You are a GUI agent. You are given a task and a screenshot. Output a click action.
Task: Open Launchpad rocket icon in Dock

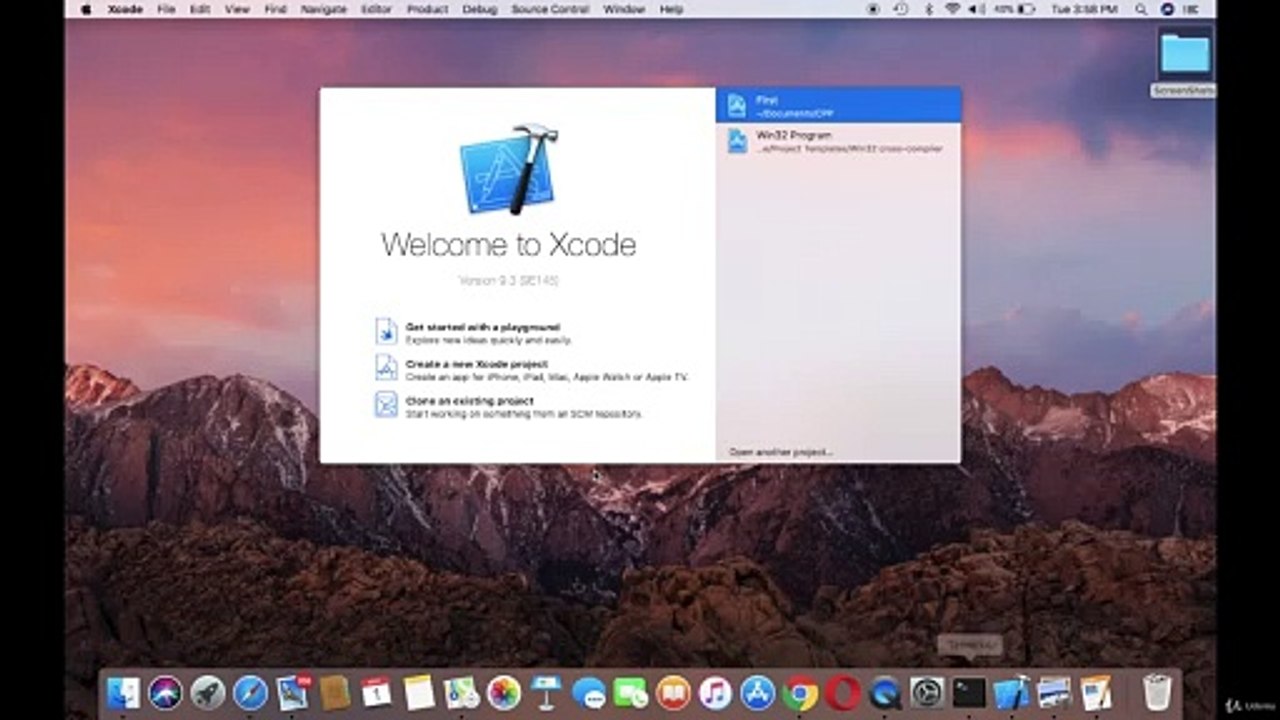(208, 692)
